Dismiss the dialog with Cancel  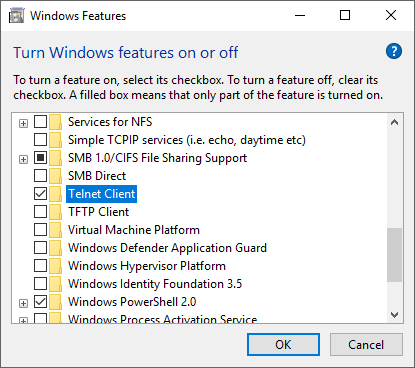[x=366, y=345]
